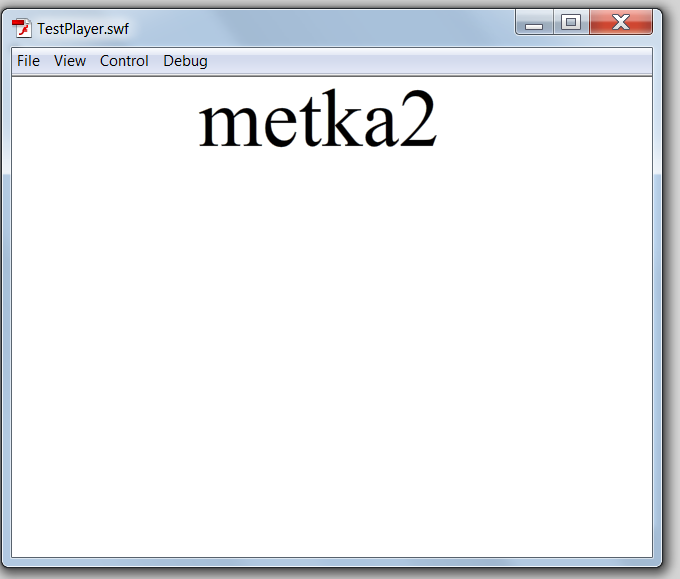The width and height of the screenshot is (680, 579).
Task: Click the window's bottom-right resize corner
Action: point(657,562)
